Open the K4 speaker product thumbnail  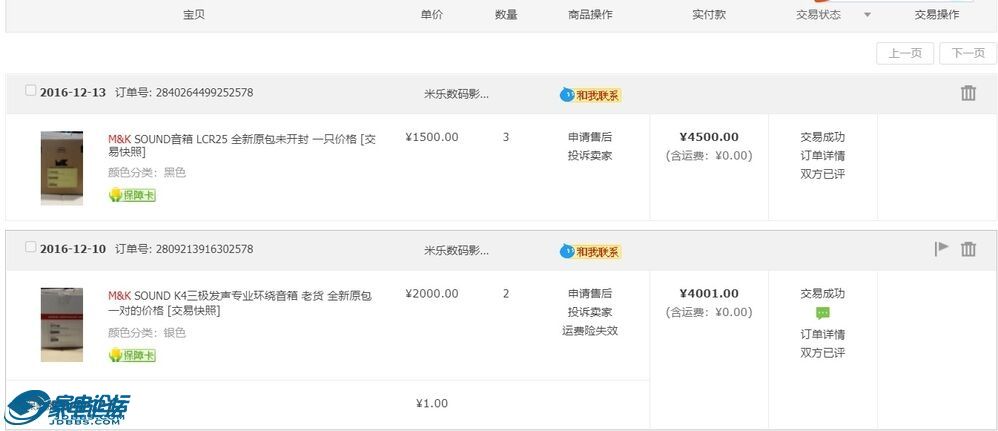tap(62, 325)
